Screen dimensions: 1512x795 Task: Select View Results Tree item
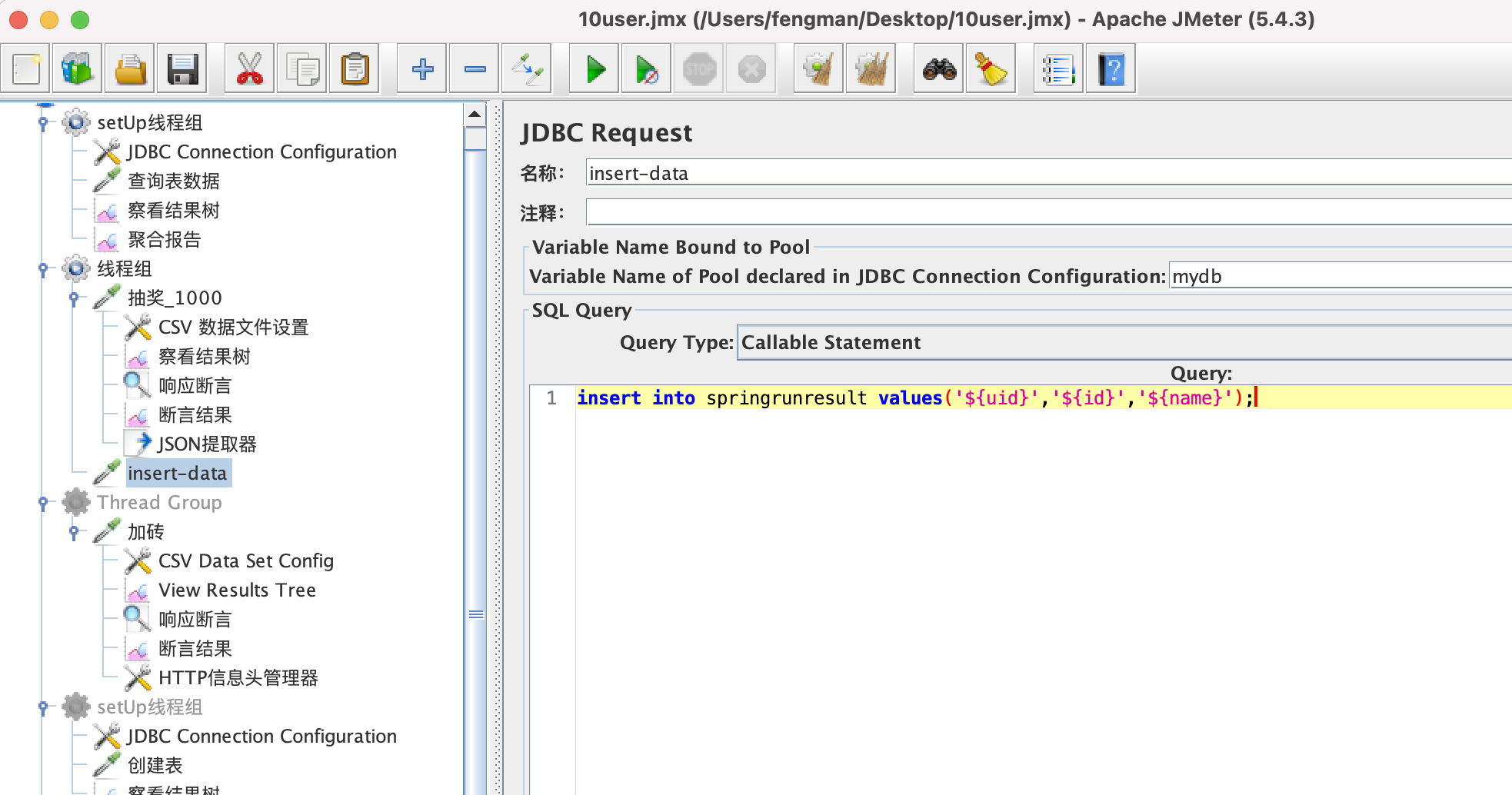tap(237, 590)
